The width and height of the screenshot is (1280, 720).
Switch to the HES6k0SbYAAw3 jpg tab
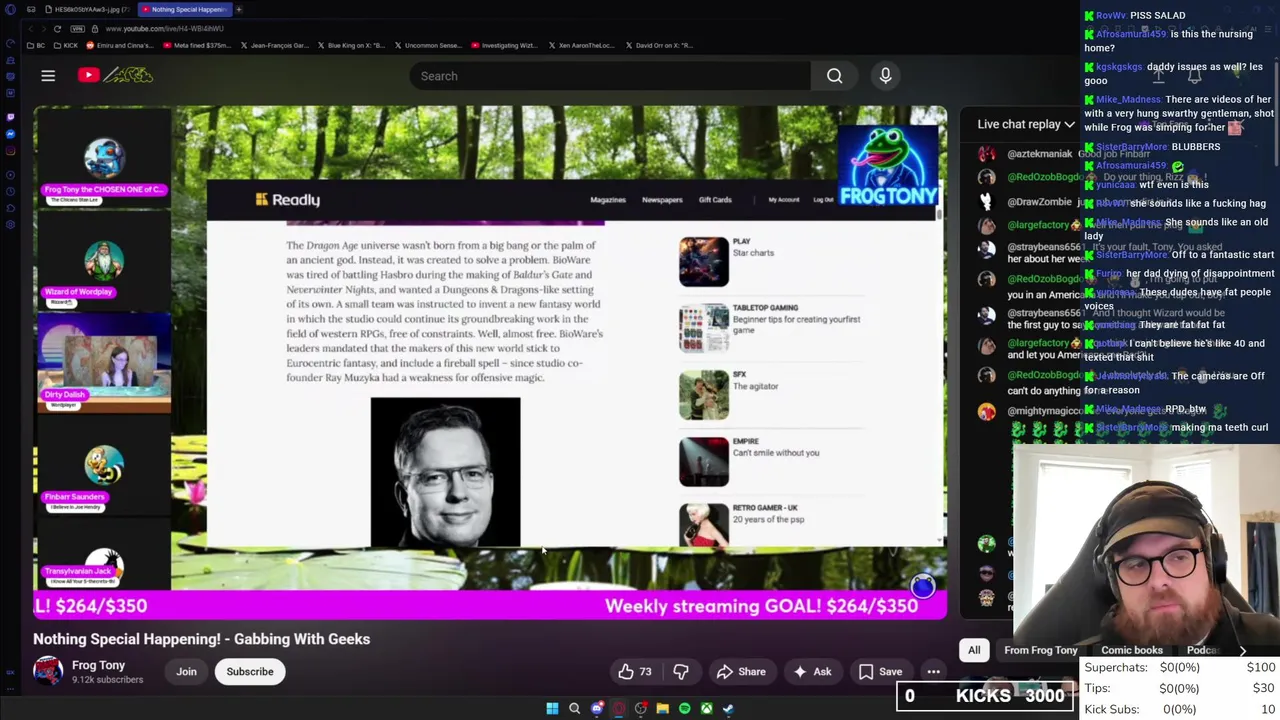pyautogui.click(x=88, y=9)
